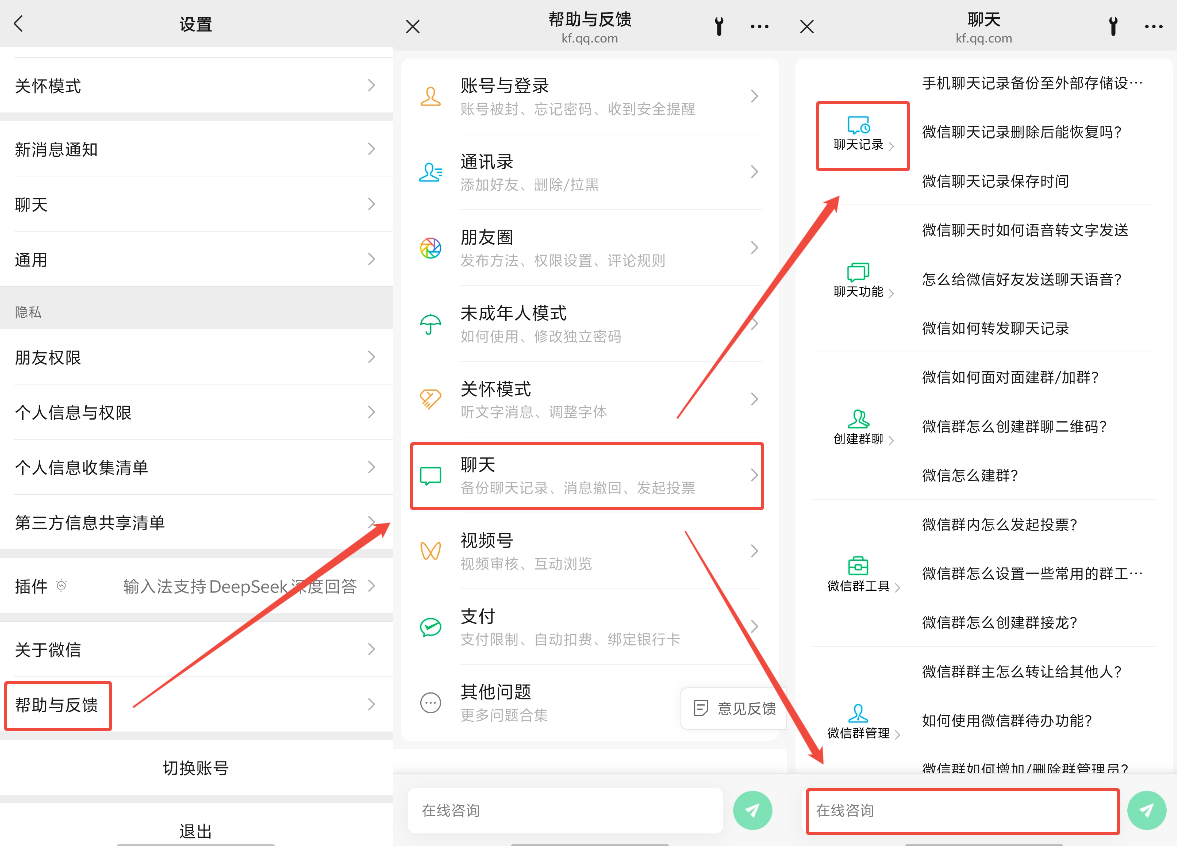Tap the 聊天 speech bubble icon
The width and height of the screenshot is (1177, 846).
(x=430, y=475)
